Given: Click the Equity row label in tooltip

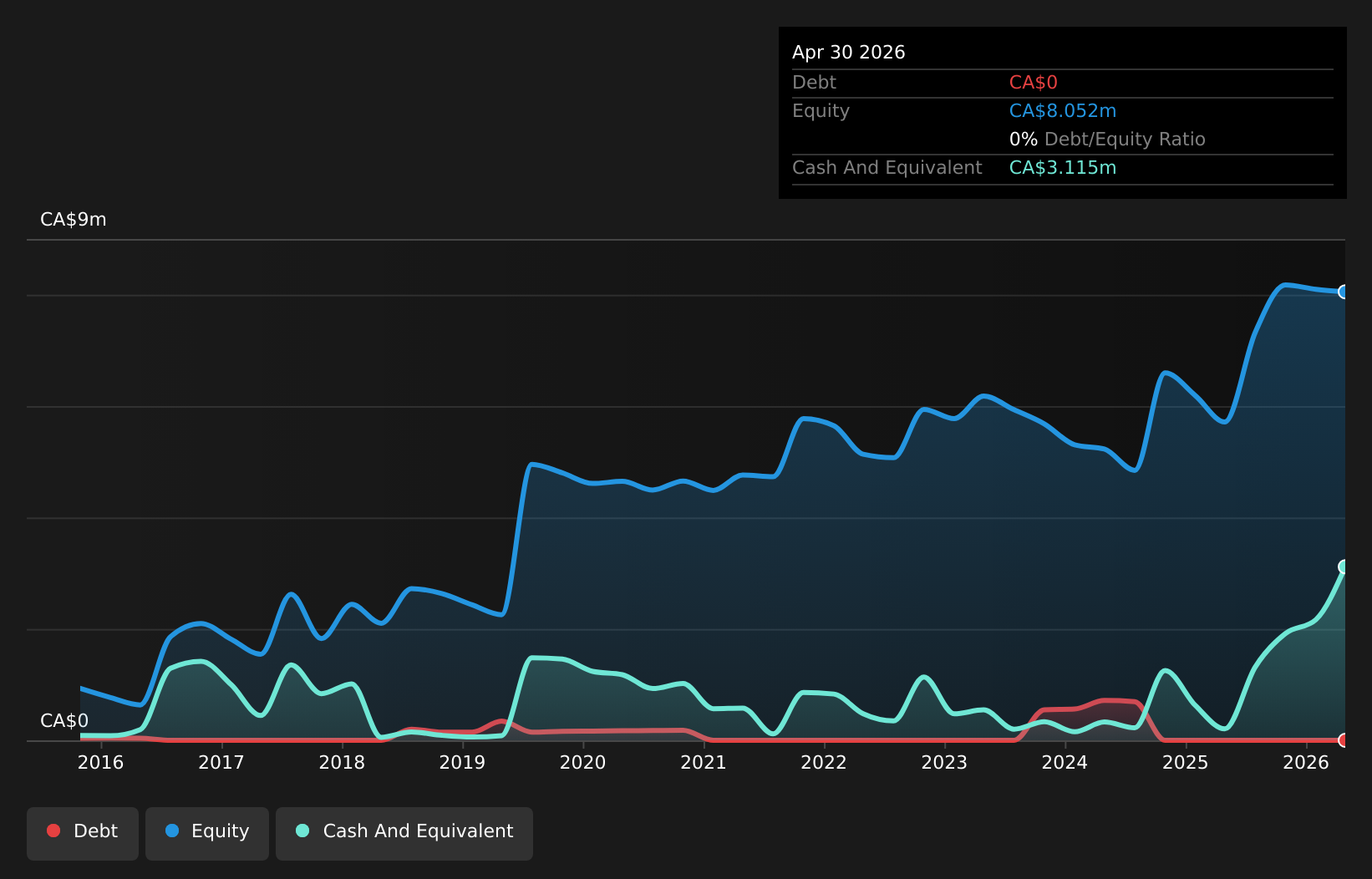Looking at the screenshot, I should tap(821, 111).
